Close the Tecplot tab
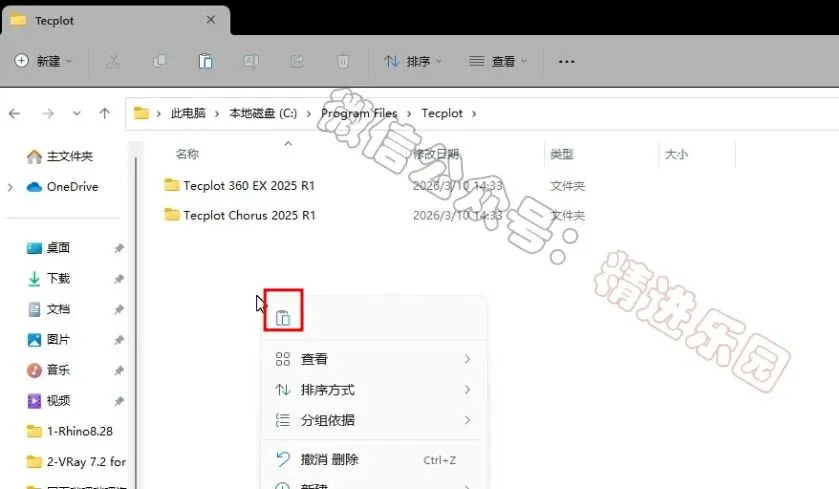The image size is (839, 489). [x=211, y=20]
